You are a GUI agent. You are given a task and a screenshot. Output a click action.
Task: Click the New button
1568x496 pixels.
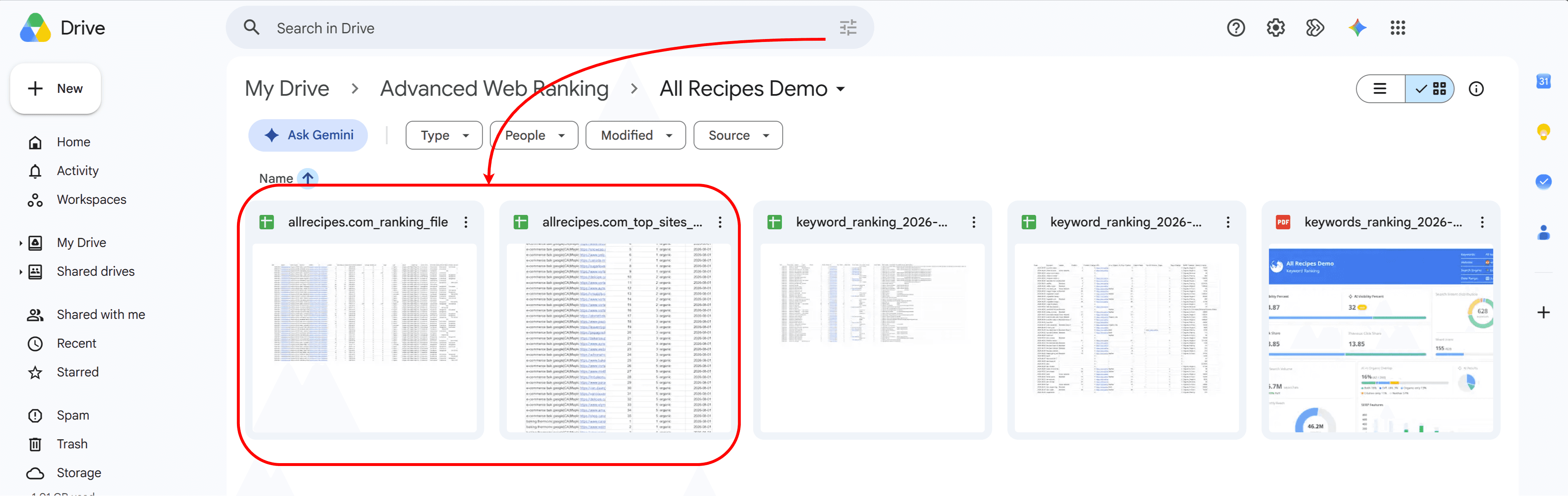coord(55,88)
